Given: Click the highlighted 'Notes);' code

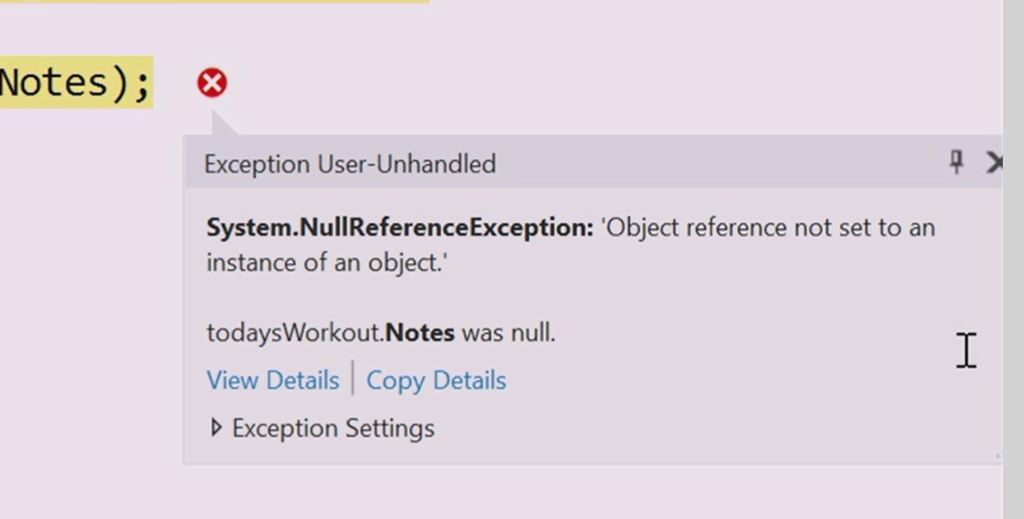Looking at the screenshot, I should tap(75, 82).
